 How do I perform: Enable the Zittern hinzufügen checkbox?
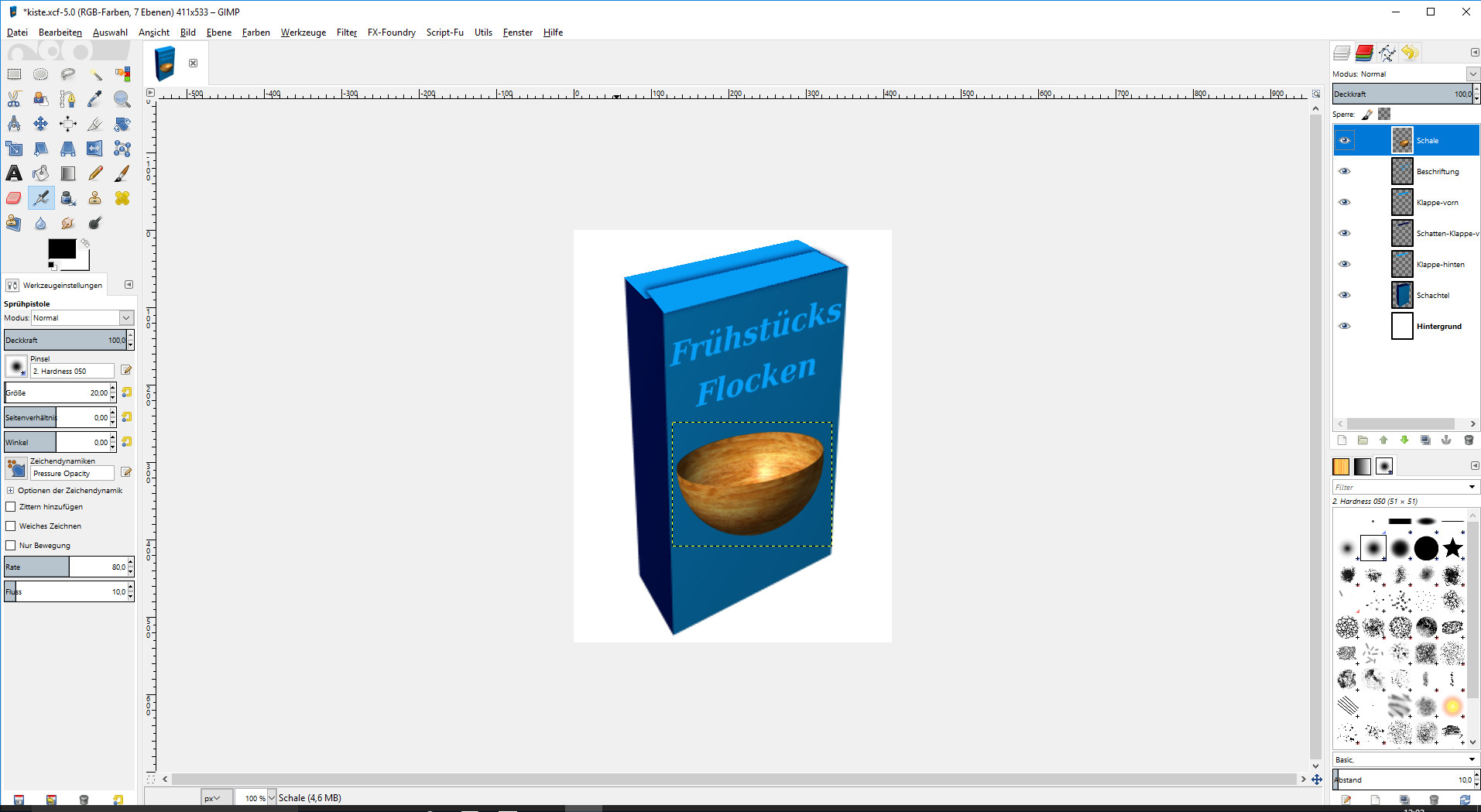[x=11, y=507]
